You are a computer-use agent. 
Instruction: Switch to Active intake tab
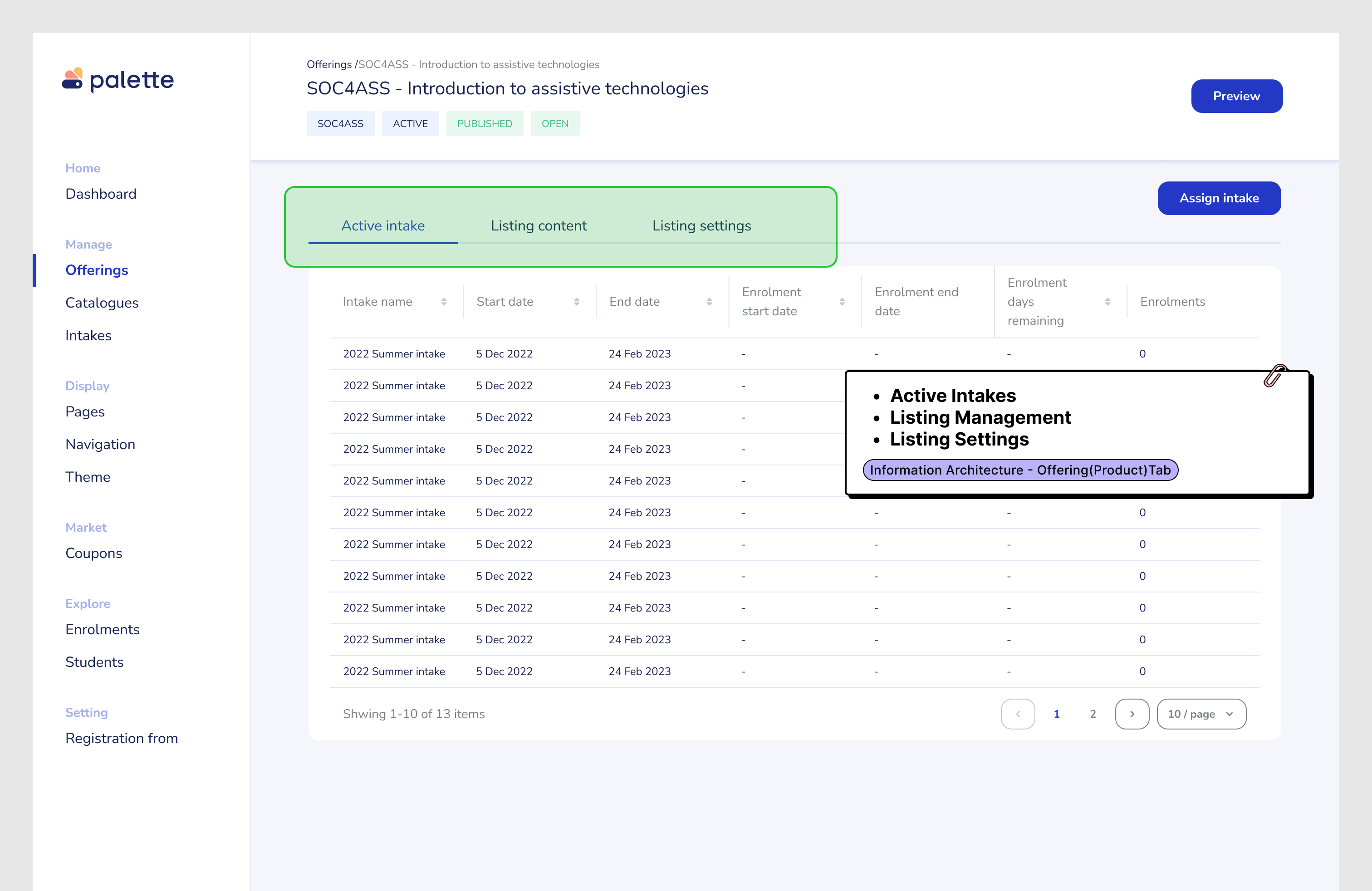point(383,226)
